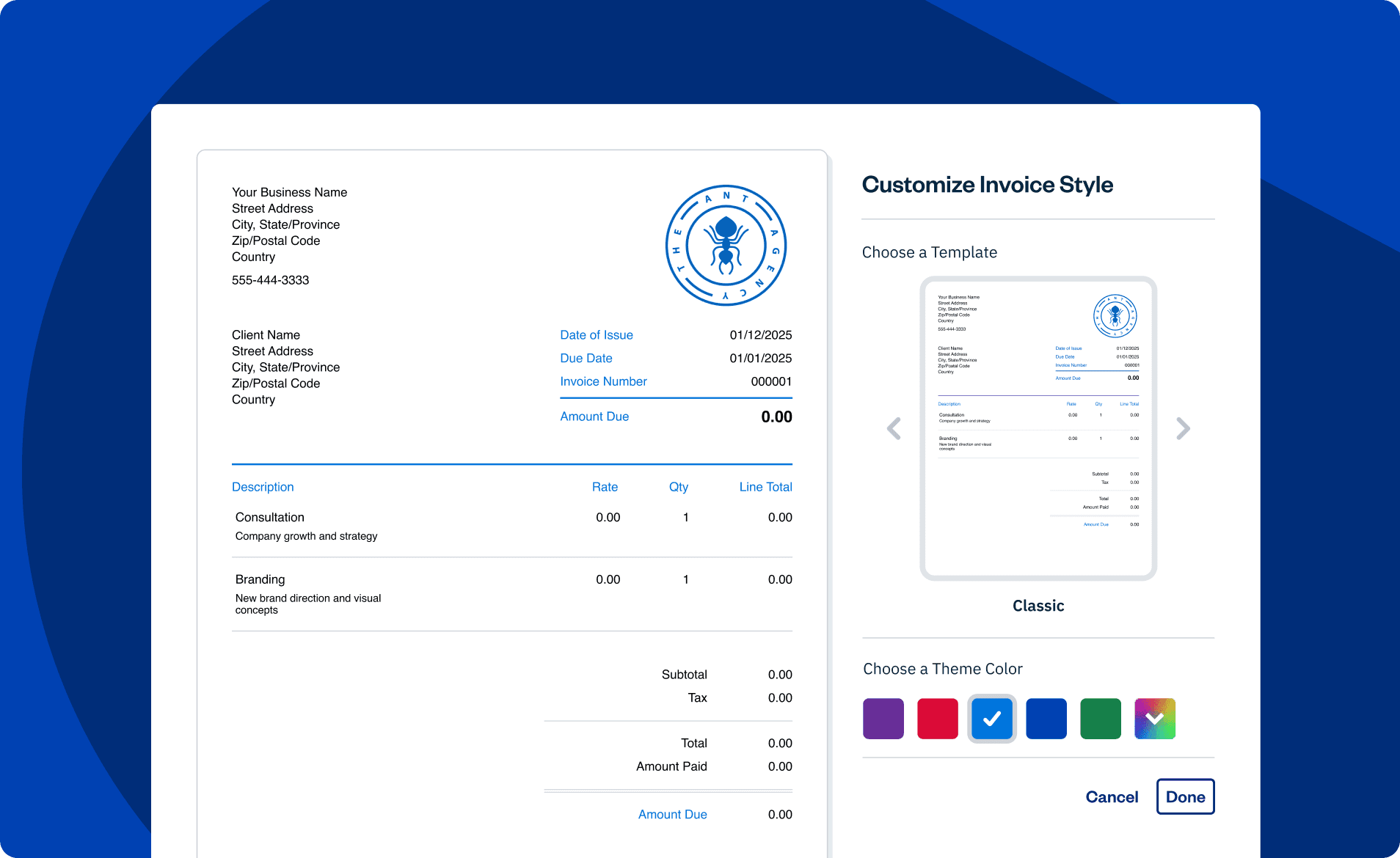This screenshot has width=1400, height=858.
Task: Click the Classic template name label
Action: 1038,606
